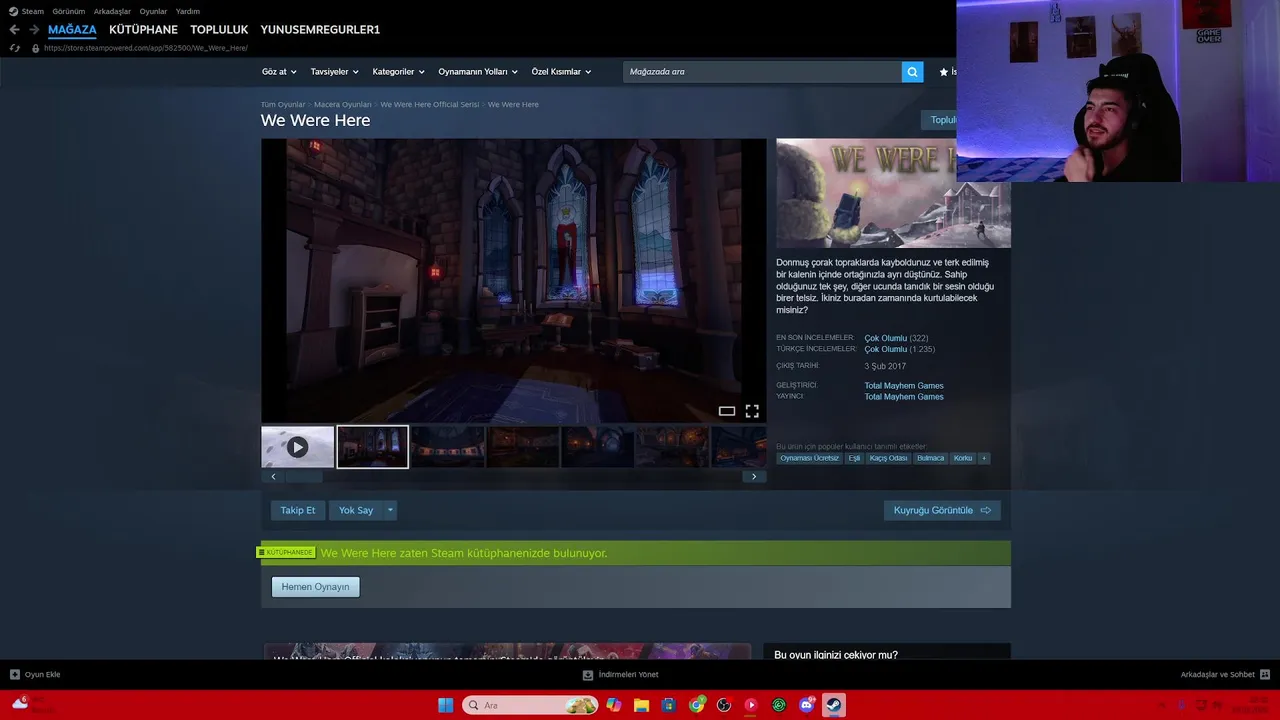Switch to KÜTÜPHANE tab

(x=143, y=30)
